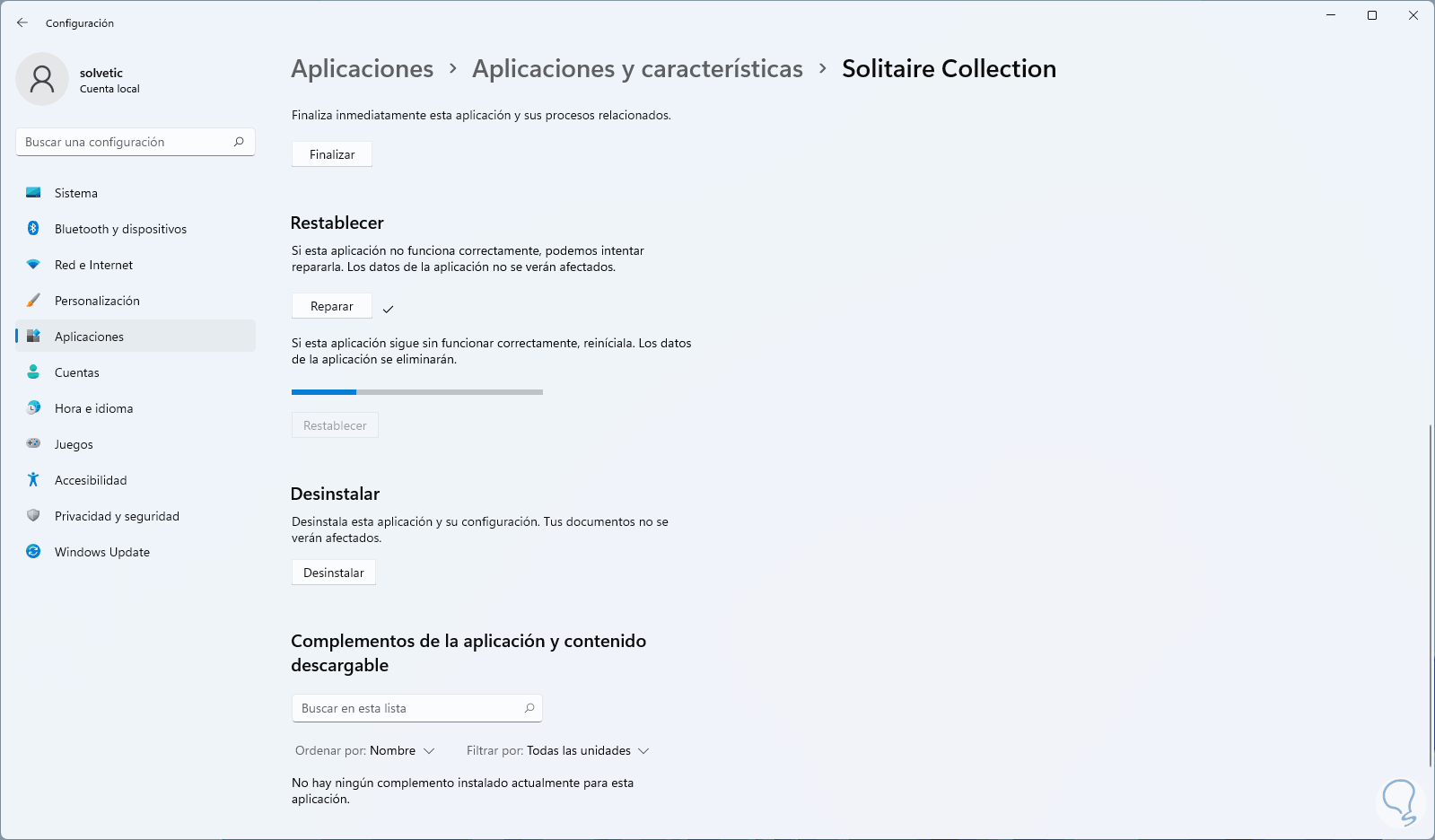1435x840 pixels.
Task: Open the solvetic user account avatar
Action: (x=42, y=79)
